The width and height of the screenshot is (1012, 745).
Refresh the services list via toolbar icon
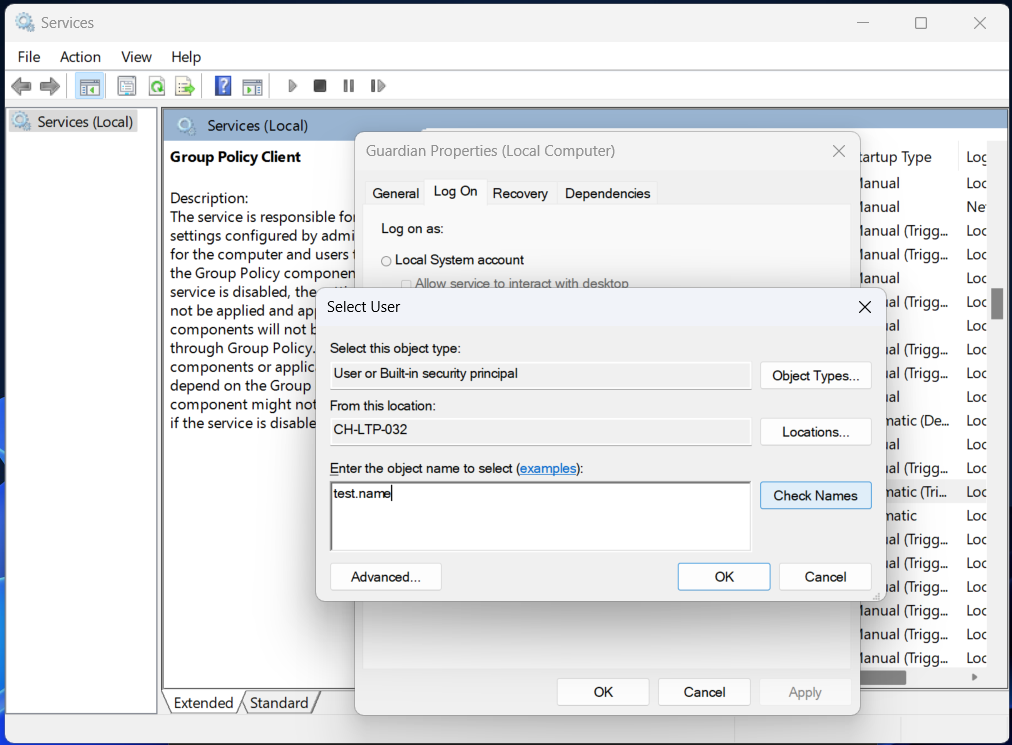[x=157, y=86]
